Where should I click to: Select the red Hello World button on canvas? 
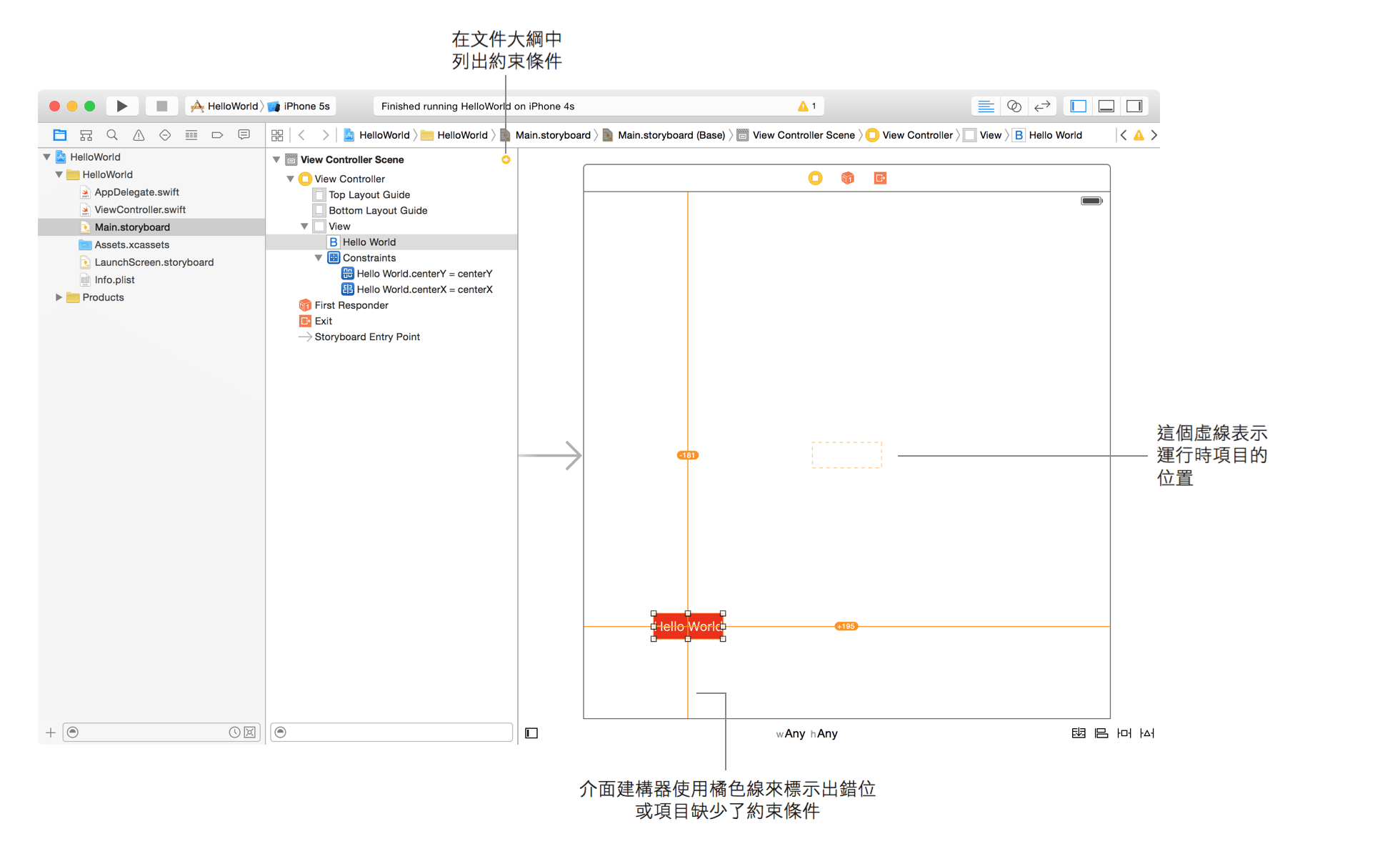689,627
